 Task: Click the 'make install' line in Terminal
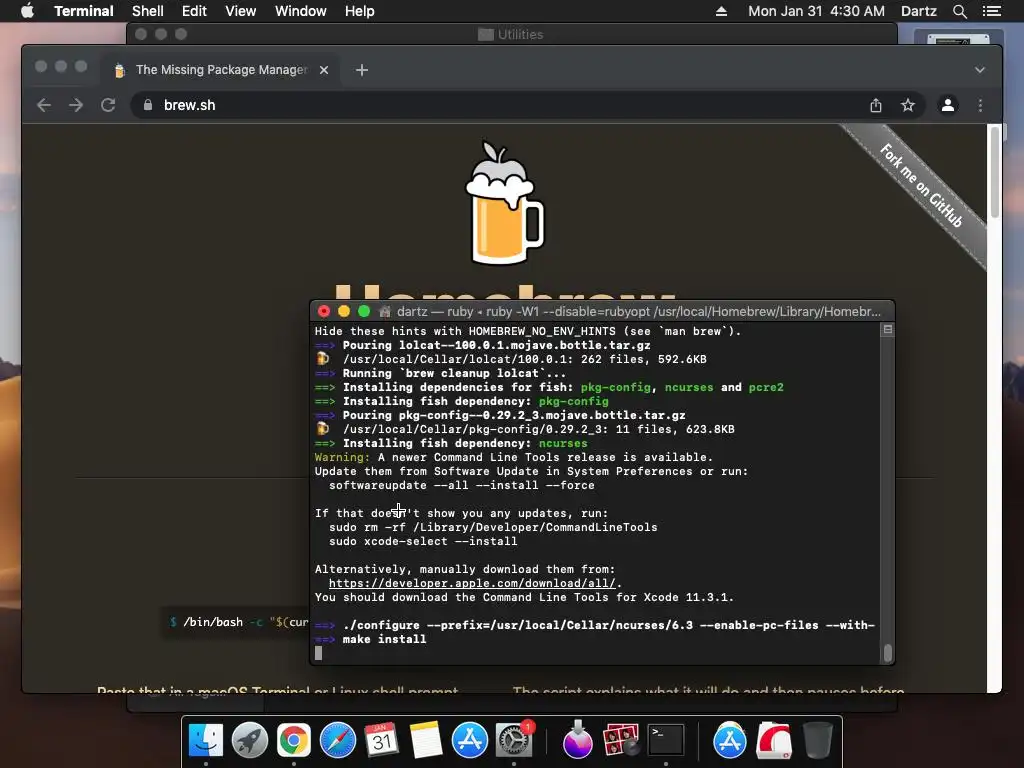click(x=385, y=639)
